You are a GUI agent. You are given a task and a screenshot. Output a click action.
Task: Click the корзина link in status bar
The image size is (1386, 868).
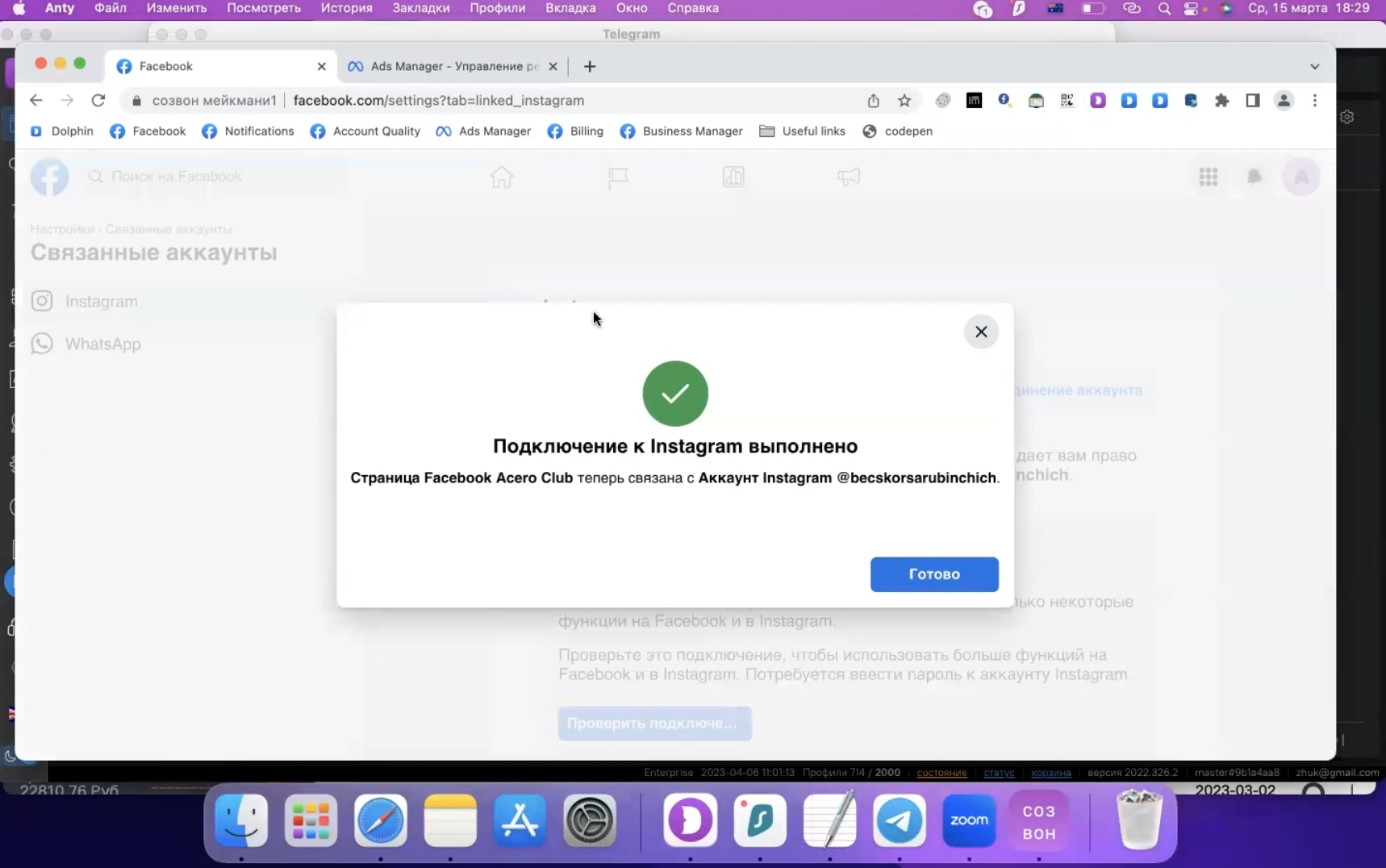pos(1051,772)
